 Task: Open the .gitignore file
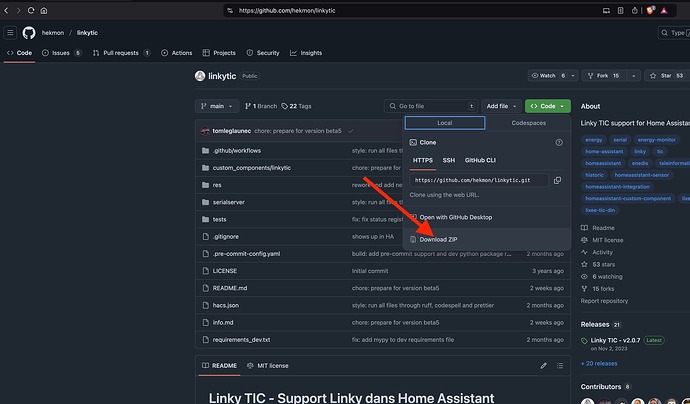coord(226,236)
